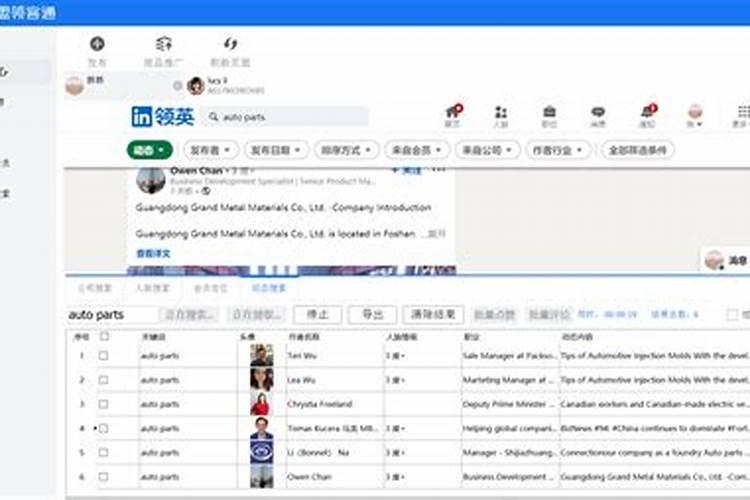This screenshot has height=500, width=750.
Task: Open the LinkedIn apps grid icon
Action: tap(743, 112)
